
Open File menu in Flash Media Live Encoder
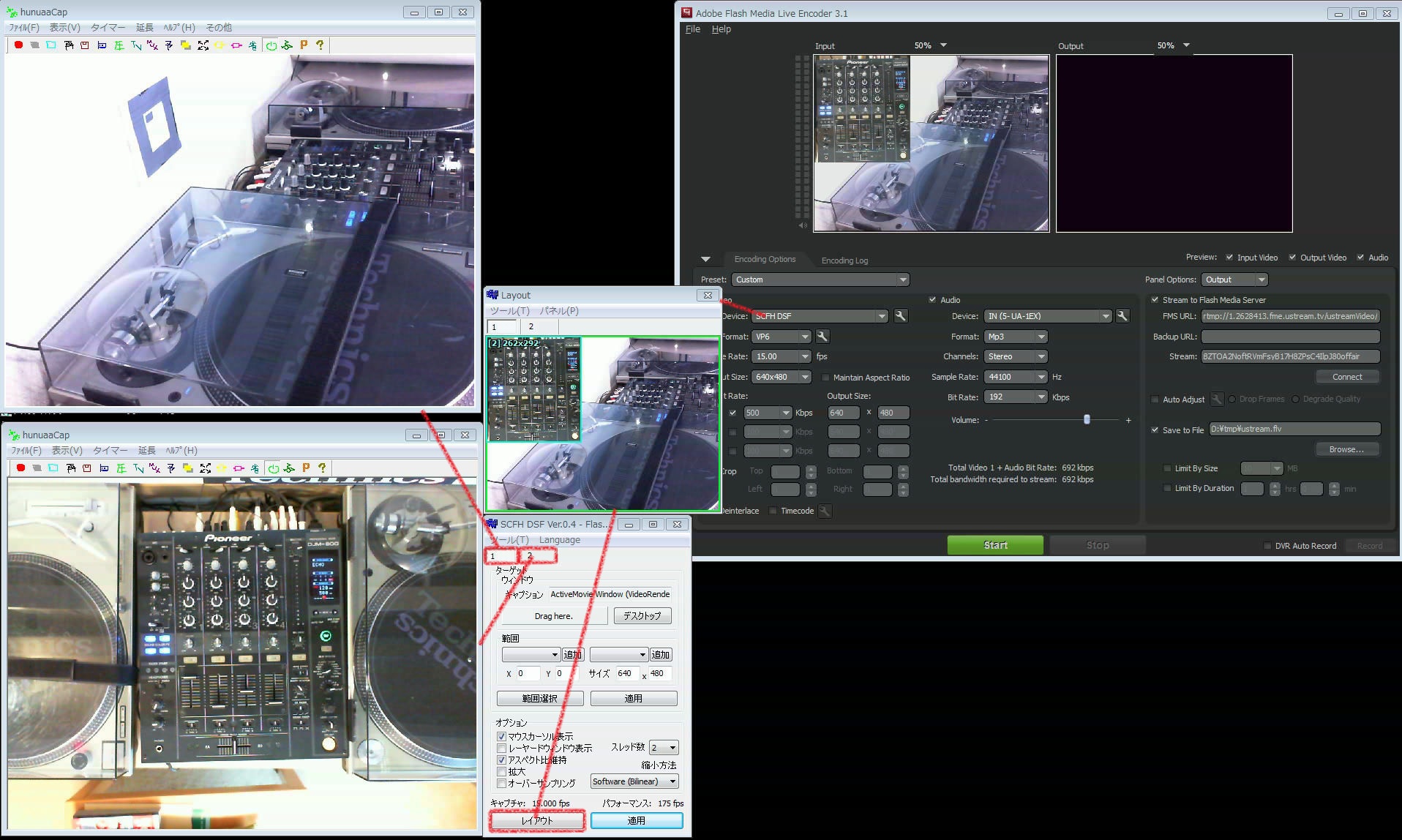click(693, 29)
